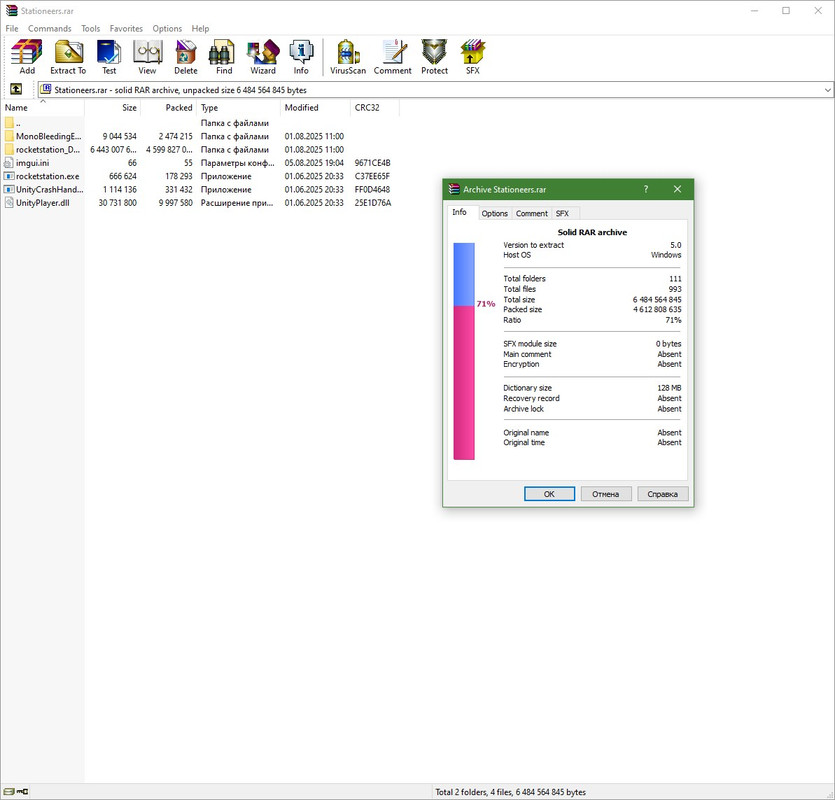835x800 pixels.
Task: Sort the list by Type column header
Action: tap(238, 108)
